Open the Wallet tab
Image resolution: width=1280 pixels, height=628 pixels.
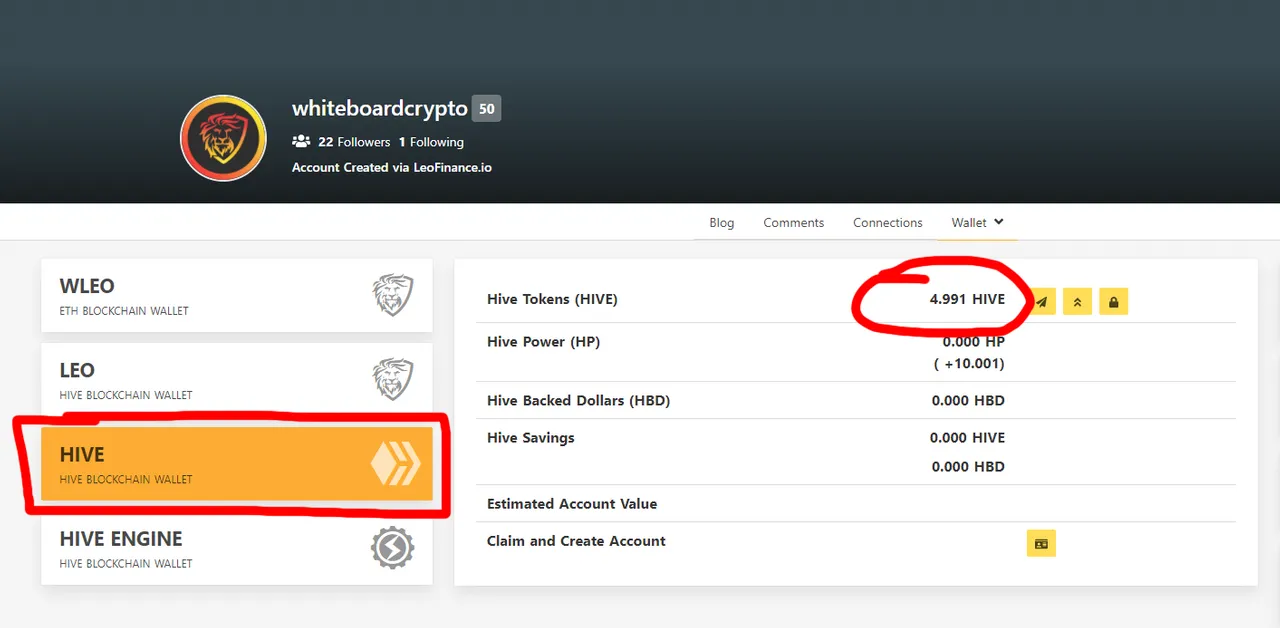[977, 222]
